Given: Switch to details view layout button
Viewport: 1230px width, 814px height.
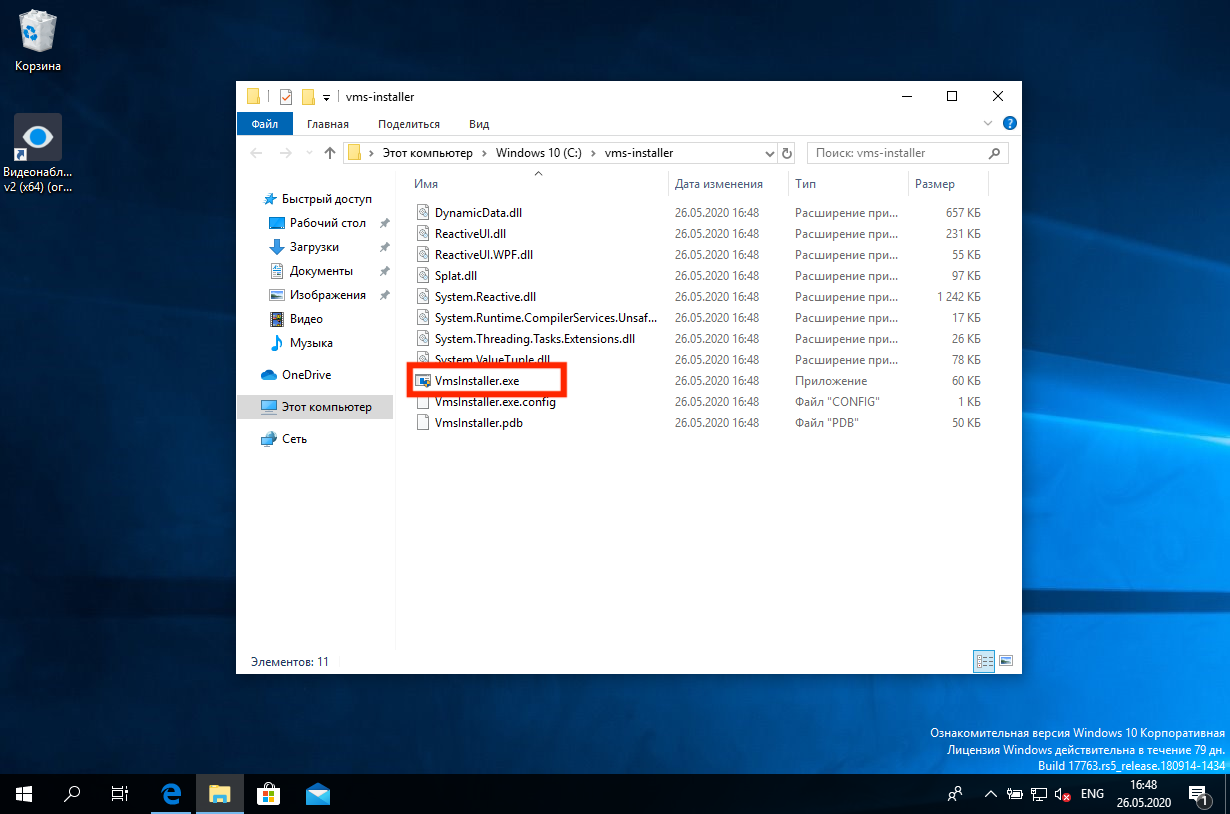Looking at the screenshot, I should (x=984, y=662).
